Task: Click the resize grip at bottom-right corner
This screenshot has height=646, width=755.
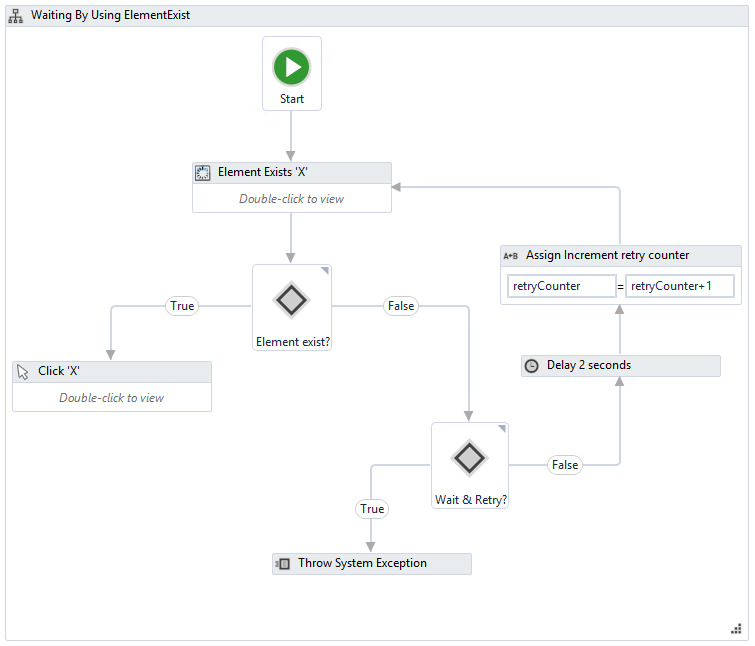Action: click(x=736, y=628)
